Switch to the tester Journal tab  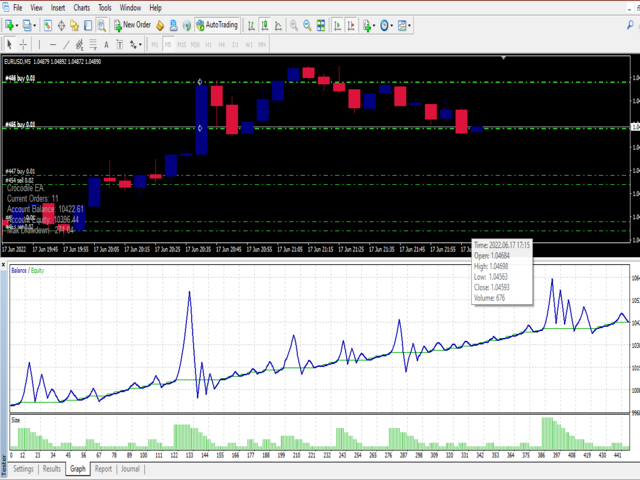[130, 469]
